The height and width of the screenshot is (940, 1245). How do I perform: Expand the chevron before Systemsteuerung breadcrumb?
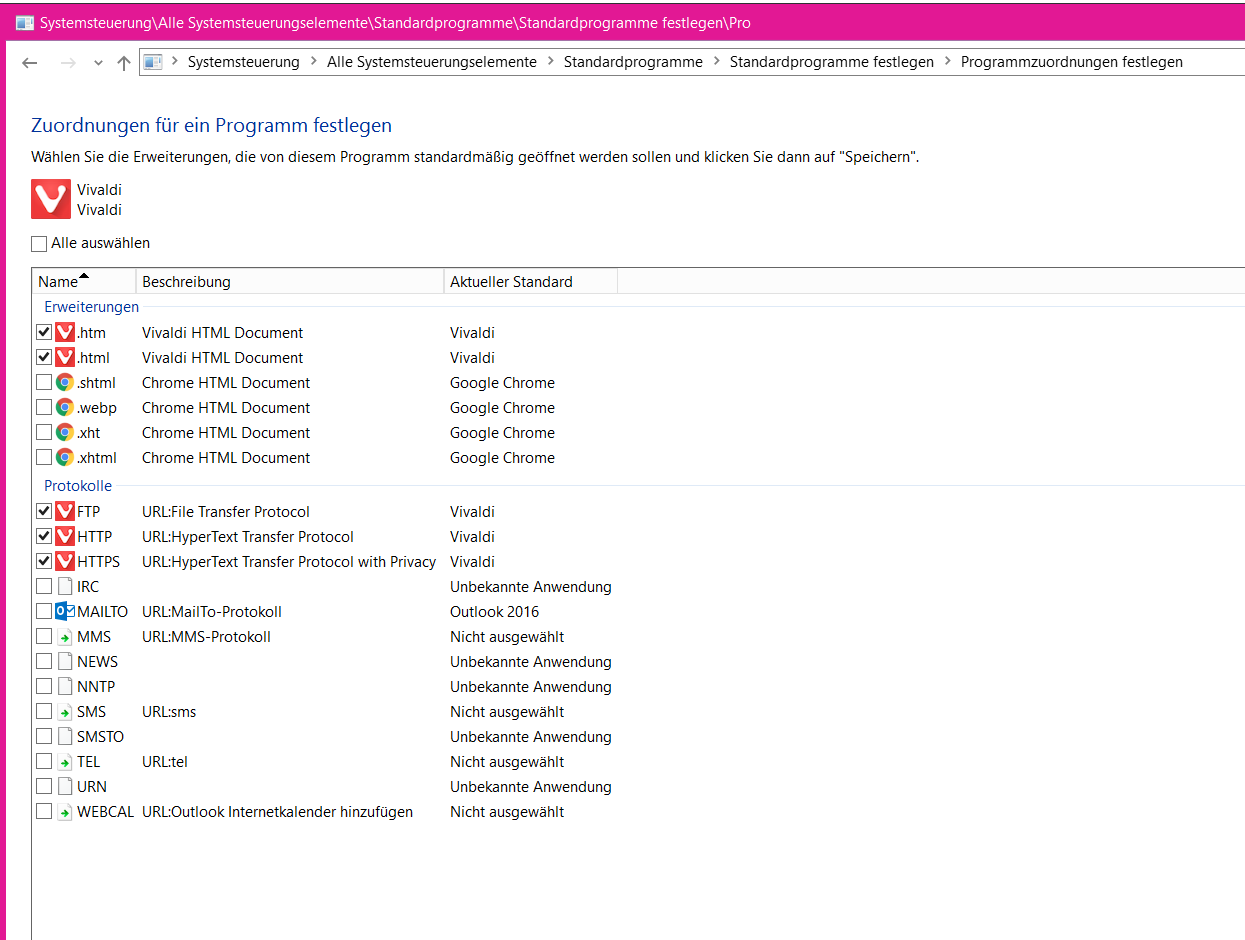pyautogui.click(x=174, y=62)
